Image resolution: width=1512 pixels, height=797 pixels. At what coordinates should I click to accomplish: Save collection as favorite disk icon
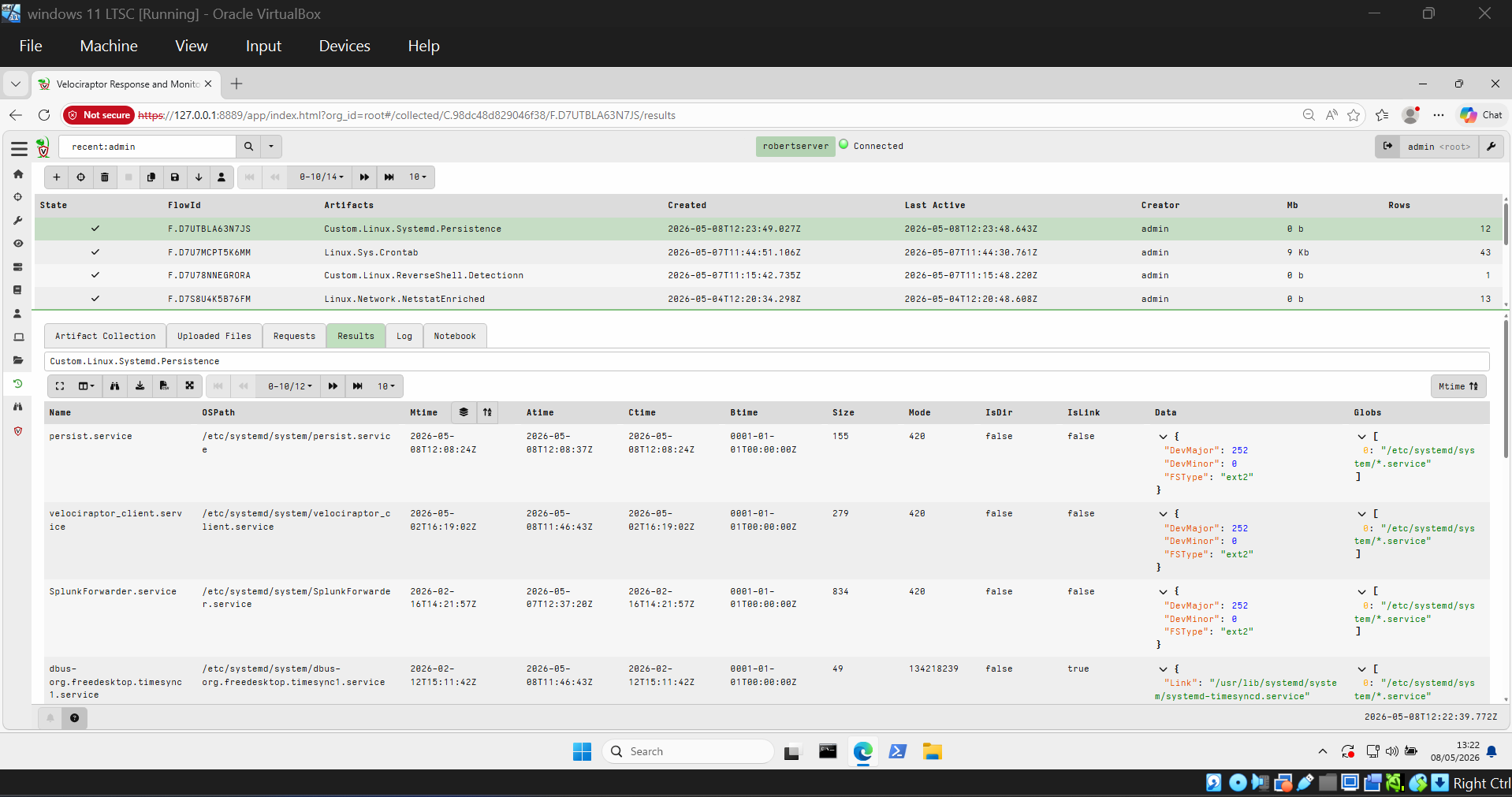175,177
